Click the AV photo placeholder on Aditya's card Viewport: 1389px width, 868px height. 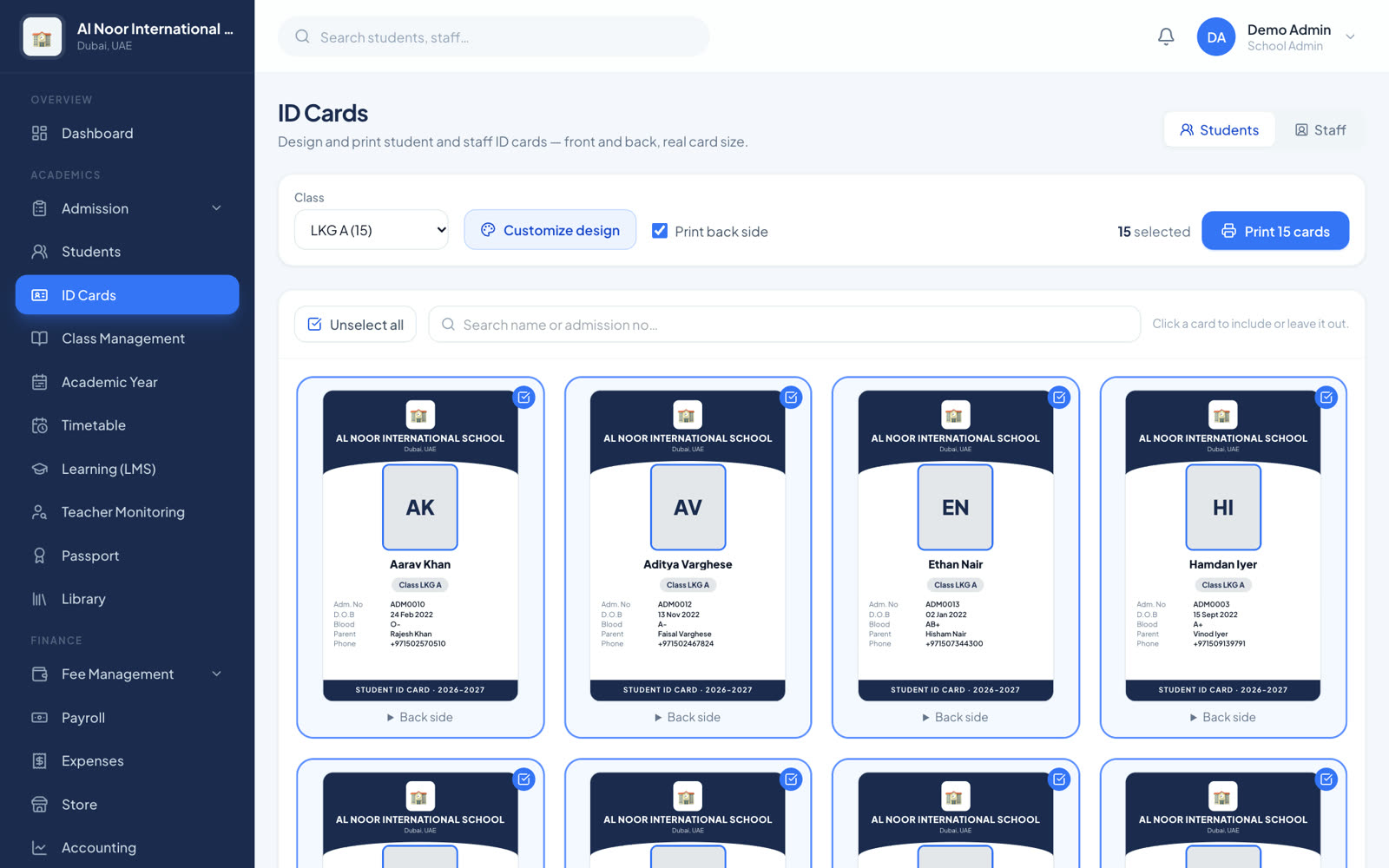[688, 507]
